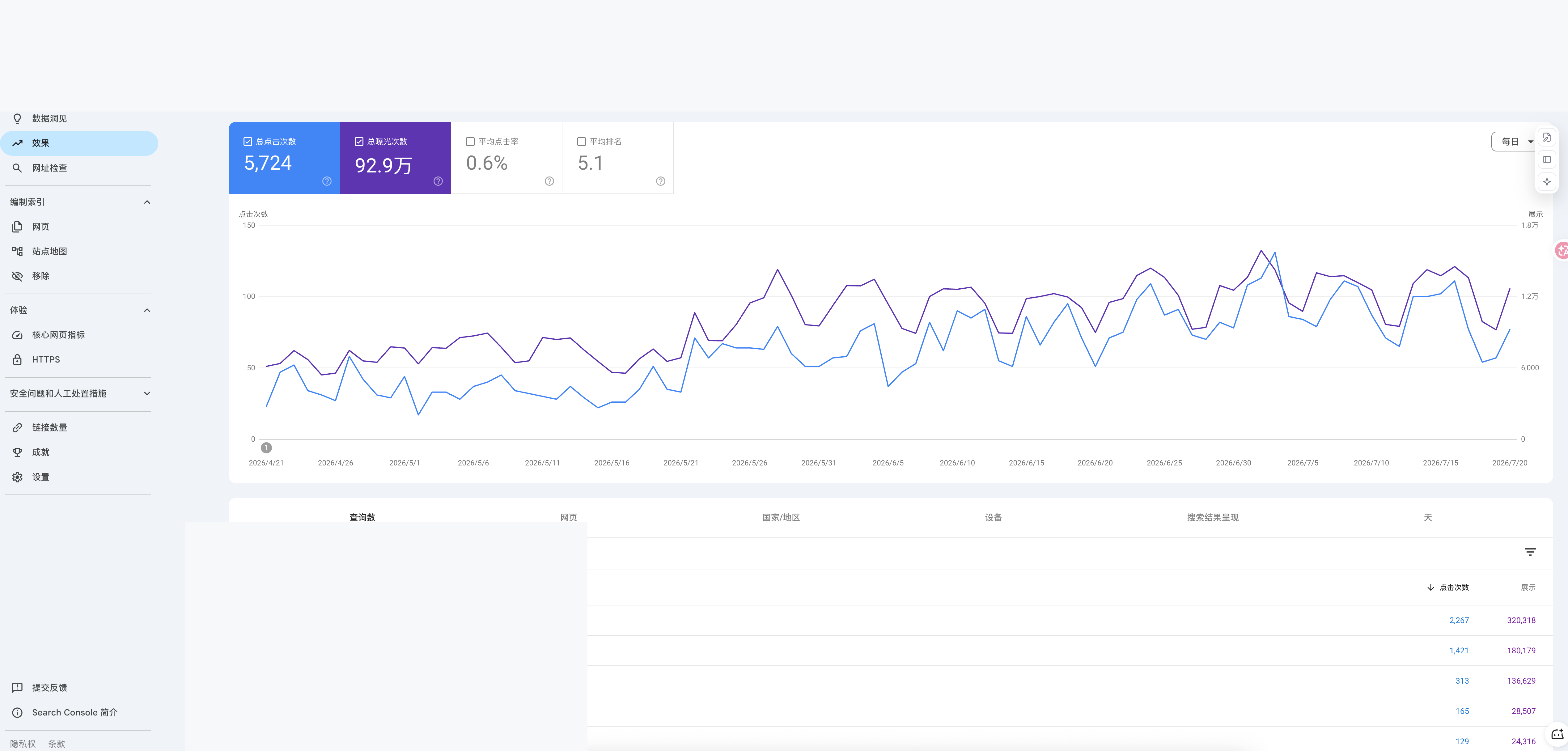Click the 网页 pages icon
Viewport: 1568px width, 751px height.
[17, 227]
